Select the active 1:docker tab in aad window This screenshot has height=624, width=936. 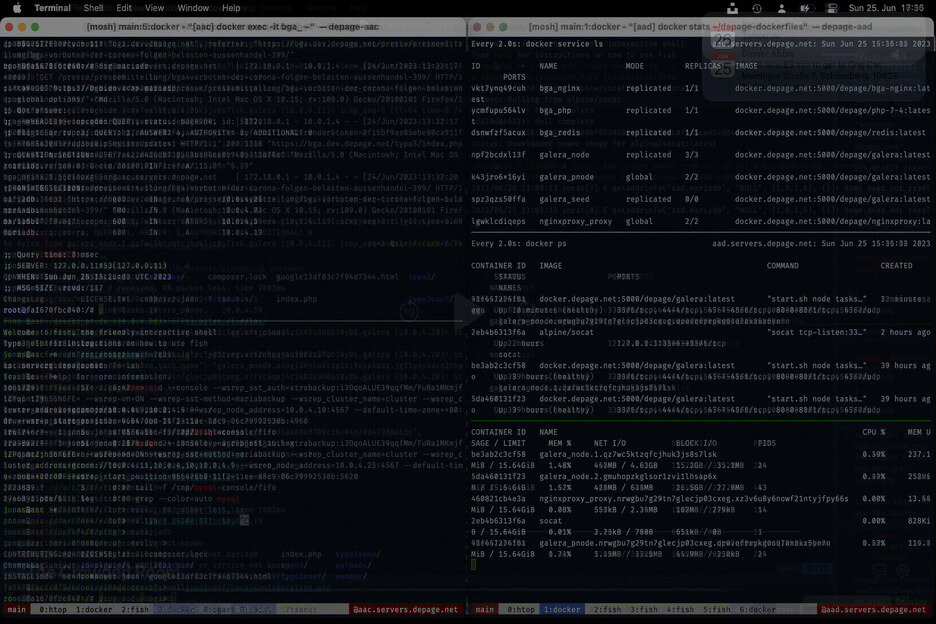(562, 610)
